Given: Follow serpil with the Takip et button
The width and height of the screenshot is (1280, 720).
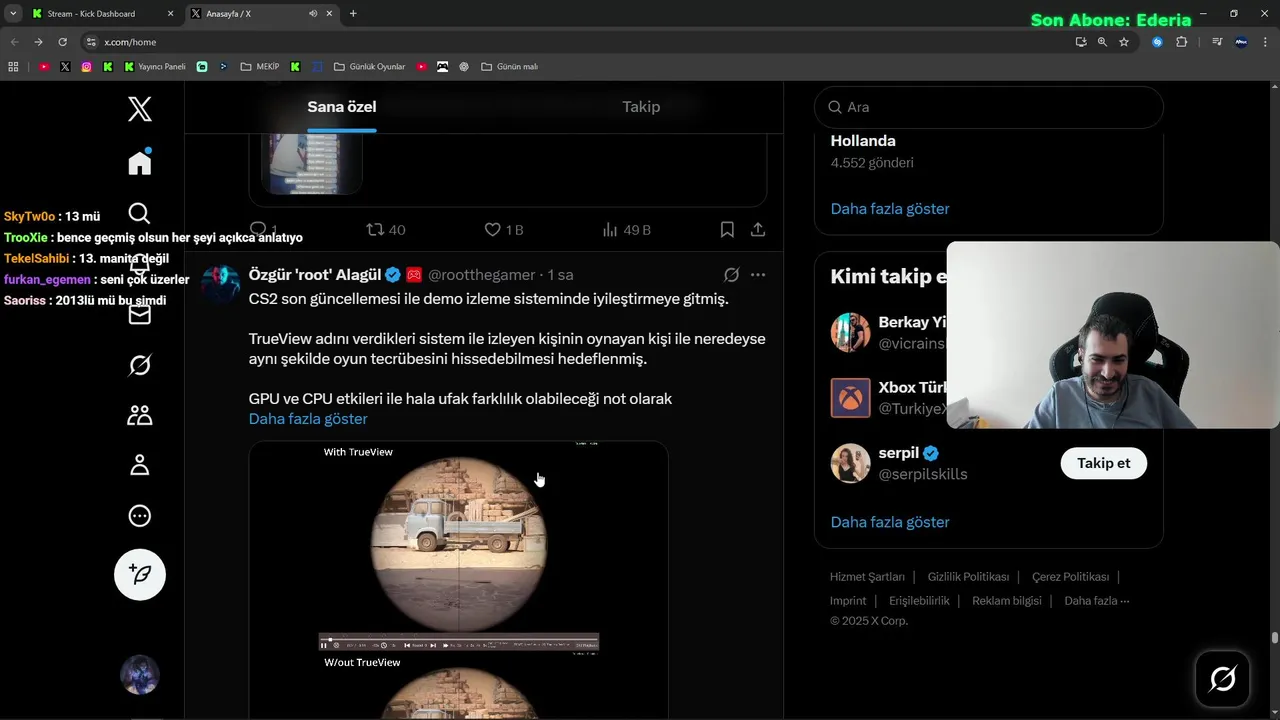Looking at the screenshot, I should point(1103,463).
